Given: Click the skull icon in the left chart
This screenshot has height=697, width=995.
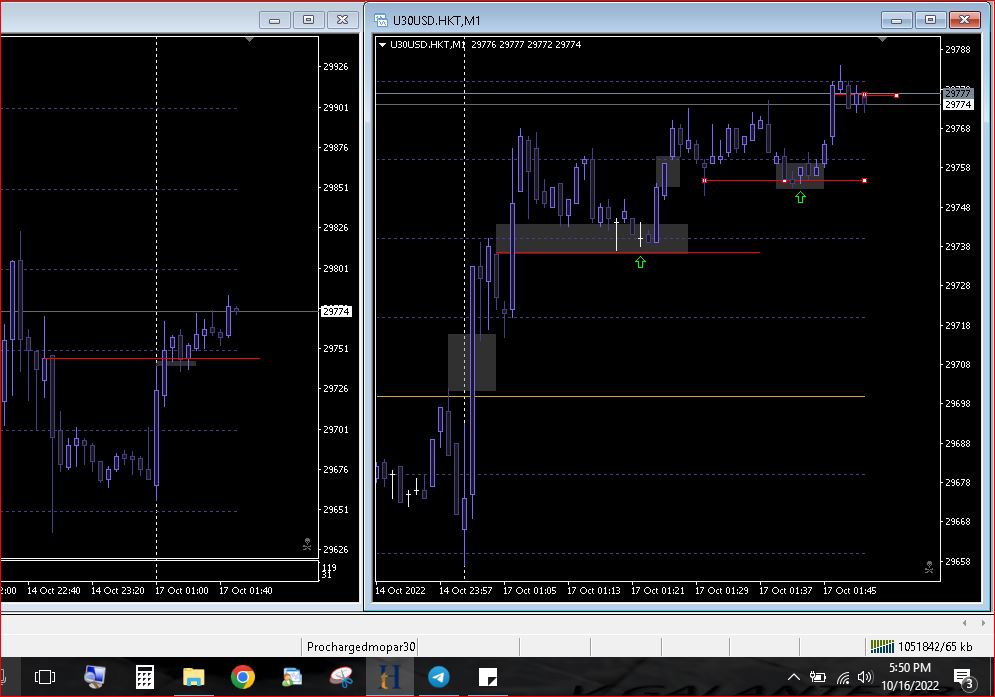Looking at the screenshot, I should 307,544.
